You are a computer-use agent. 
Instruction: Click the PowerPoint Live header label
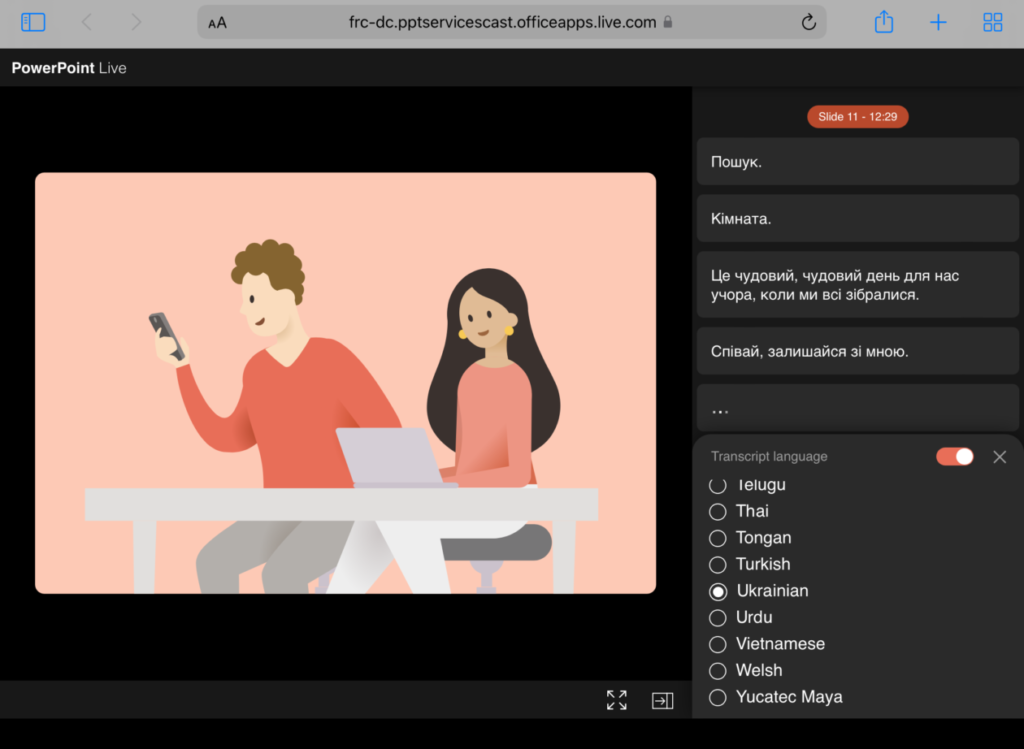(x=68, y=68)
